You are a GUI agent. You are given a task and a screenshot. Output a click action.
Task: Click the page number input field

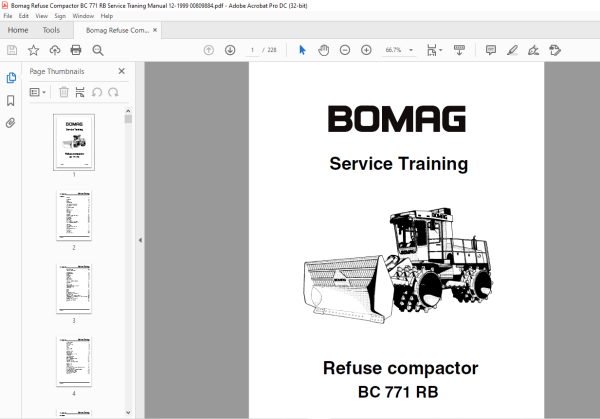(252, 50)
